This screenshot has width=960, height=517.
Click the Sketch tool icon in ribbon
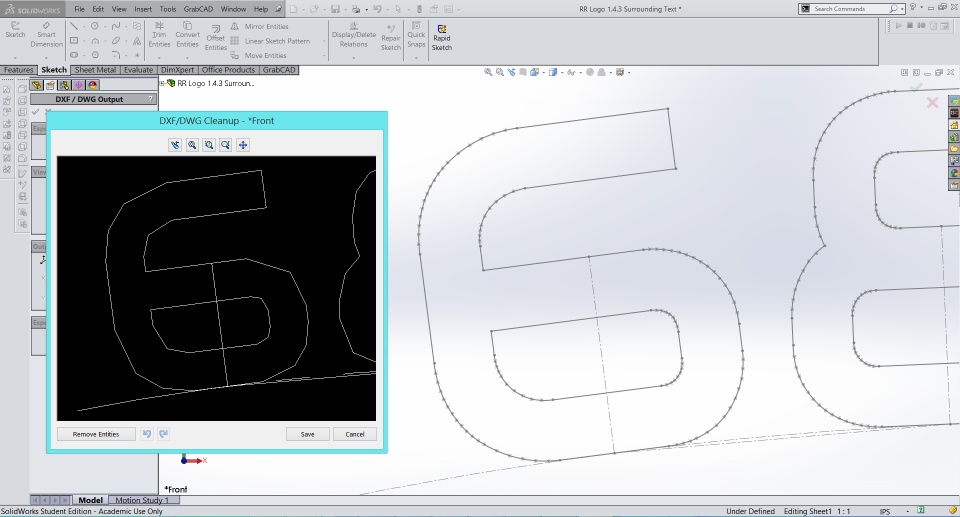15,30
